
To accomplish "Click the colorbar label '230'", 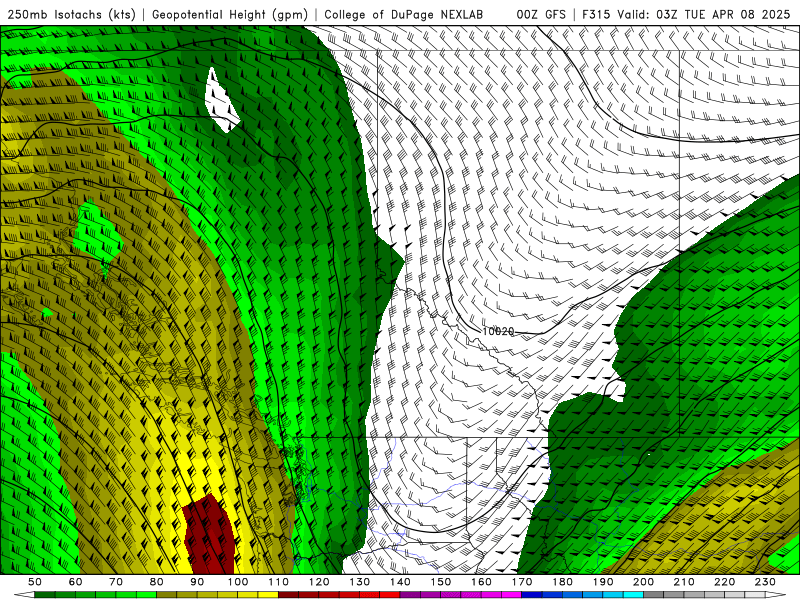I will pyautogui.click(x=765, y=582).
